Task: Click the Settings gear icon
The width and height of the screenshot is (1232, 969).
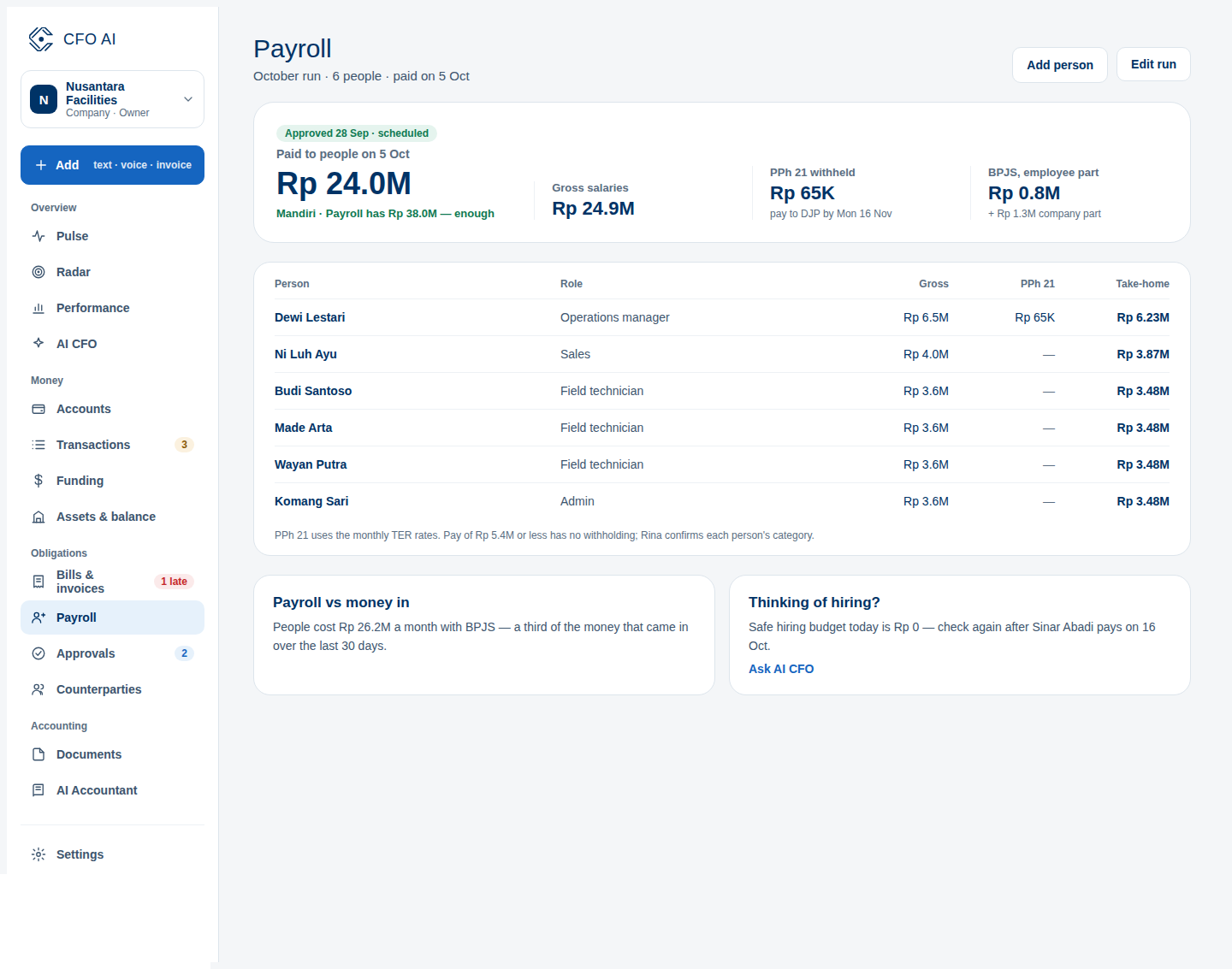Action: pyautogui.click(x=38, y=854)
